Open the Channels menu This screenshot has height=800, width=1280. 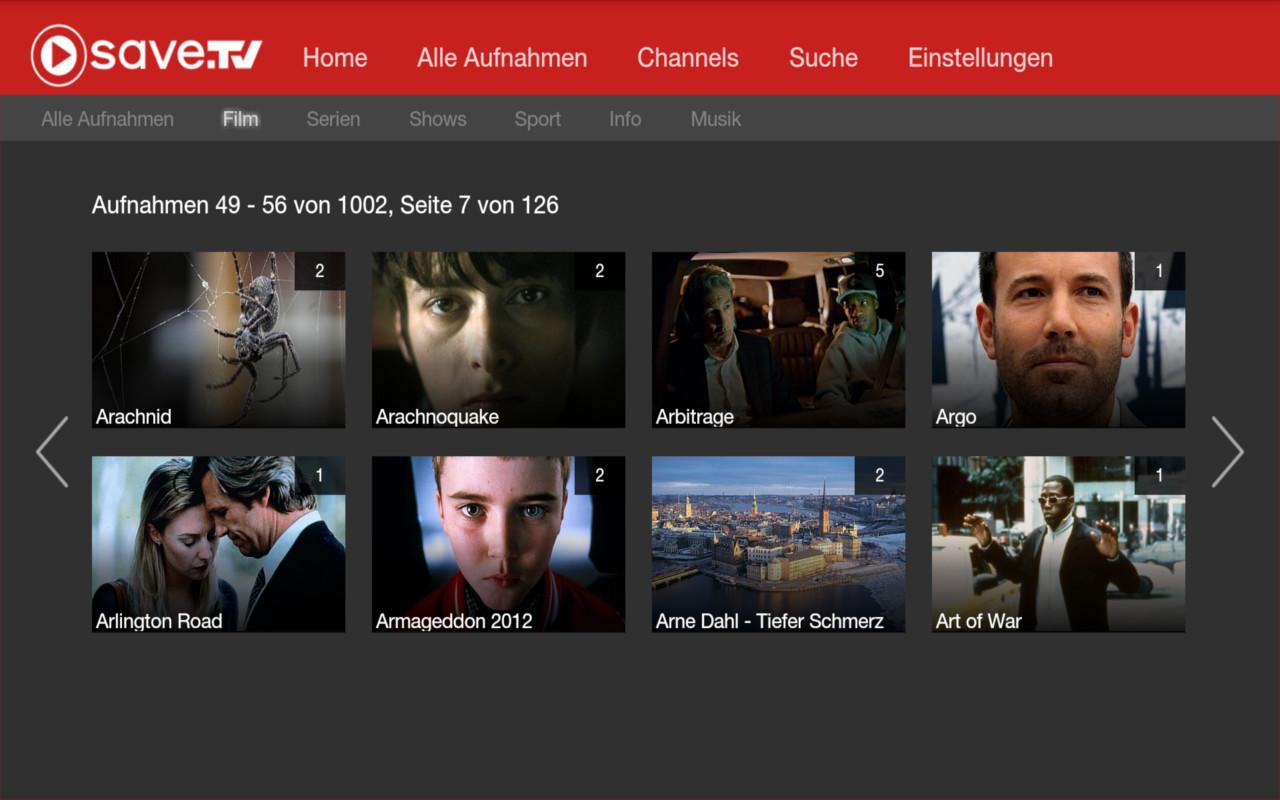(x=688, y=58)
